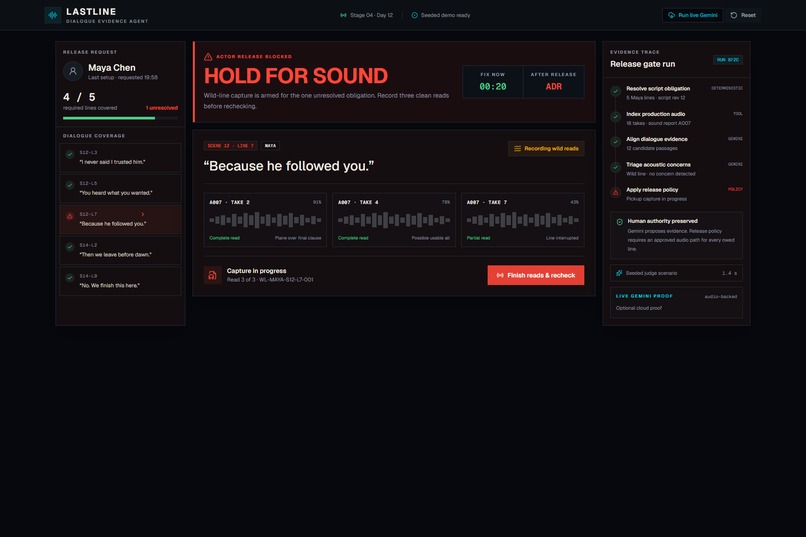This screenshot has width=806, height=537.
Task: Select check icon of line S14-L9
Action: pyautogui.click(x=70, y=277)
